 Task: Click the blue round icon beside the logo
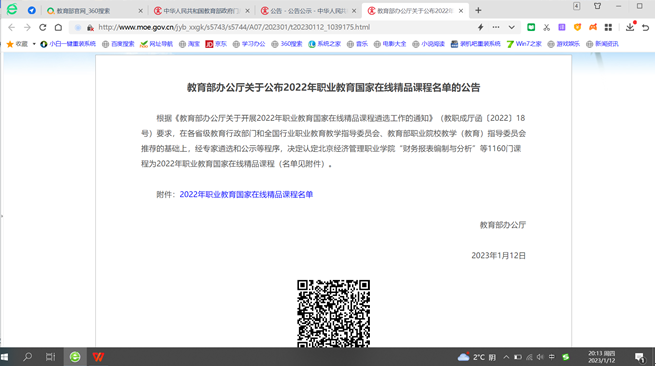coord(31,10)
